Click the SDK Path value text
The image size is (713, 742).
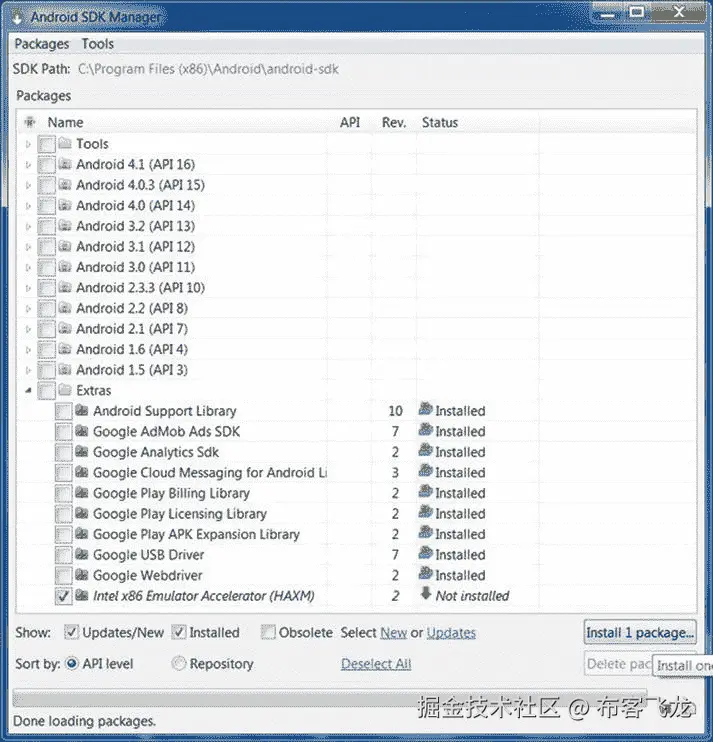pos(208,69)
